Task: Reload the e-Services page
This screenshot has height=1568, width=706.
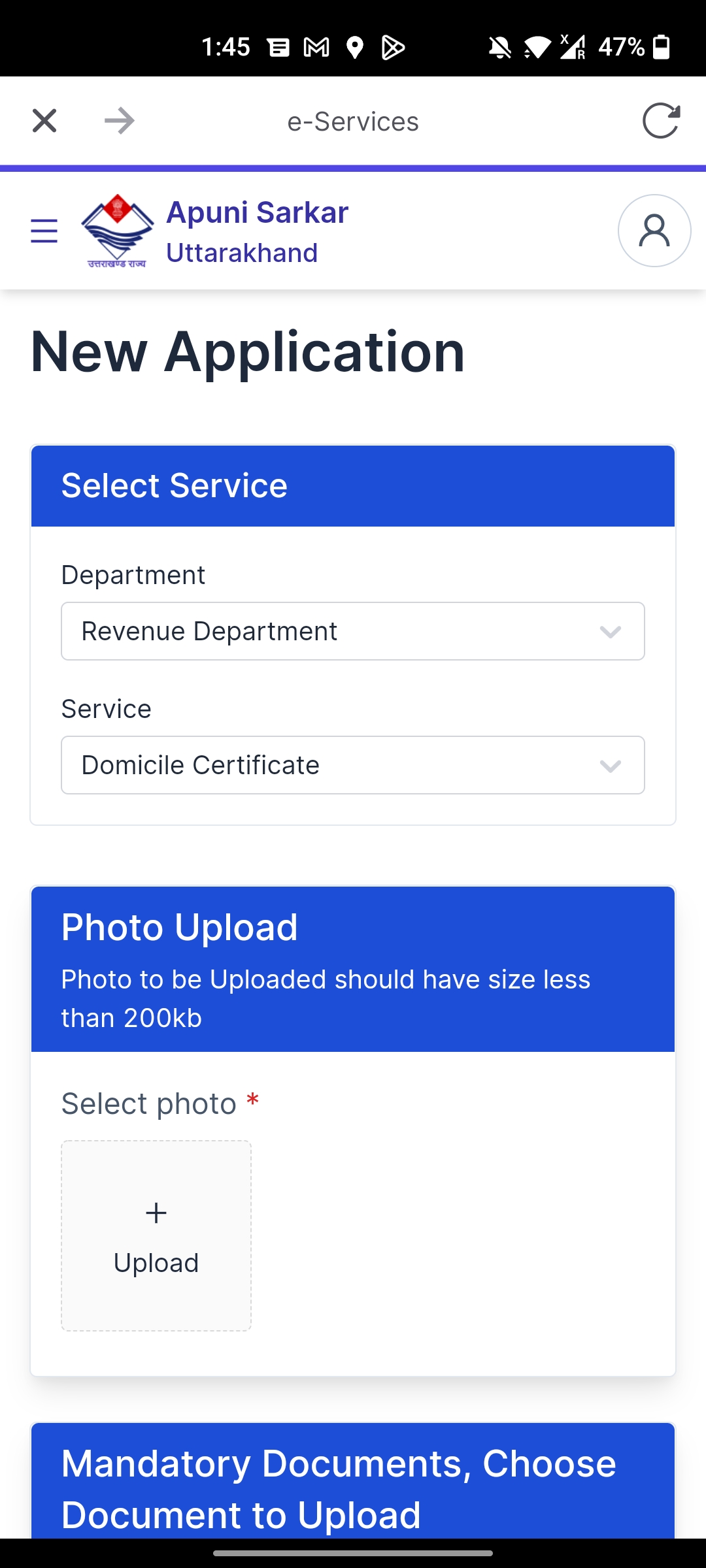Action: [662, 120]
